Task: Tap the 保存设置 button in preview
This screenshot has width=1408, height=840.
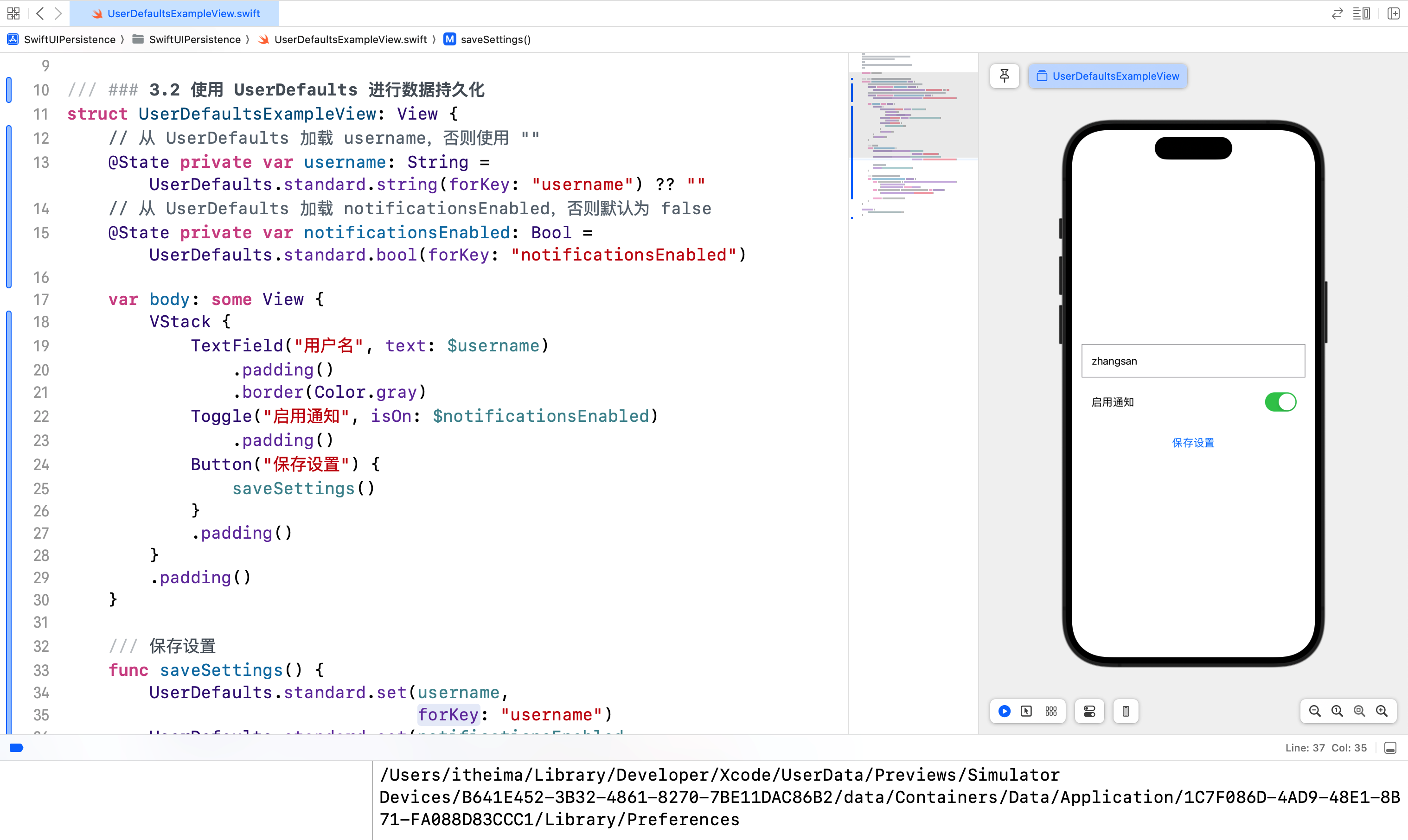Action: point(1193,443)
